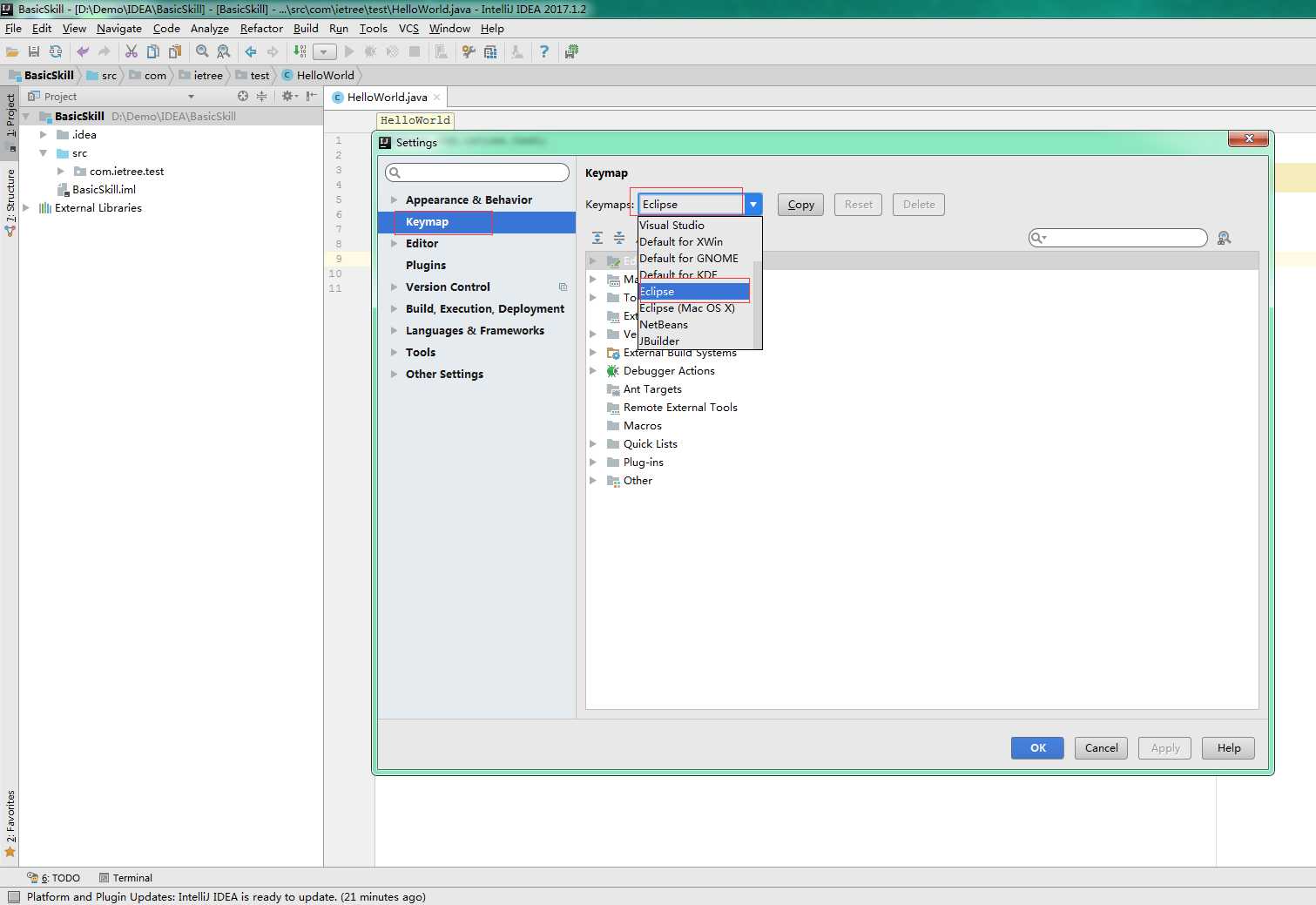Click the Help question mark icon
The image size is (1316, 905).
tap(544, 52)
